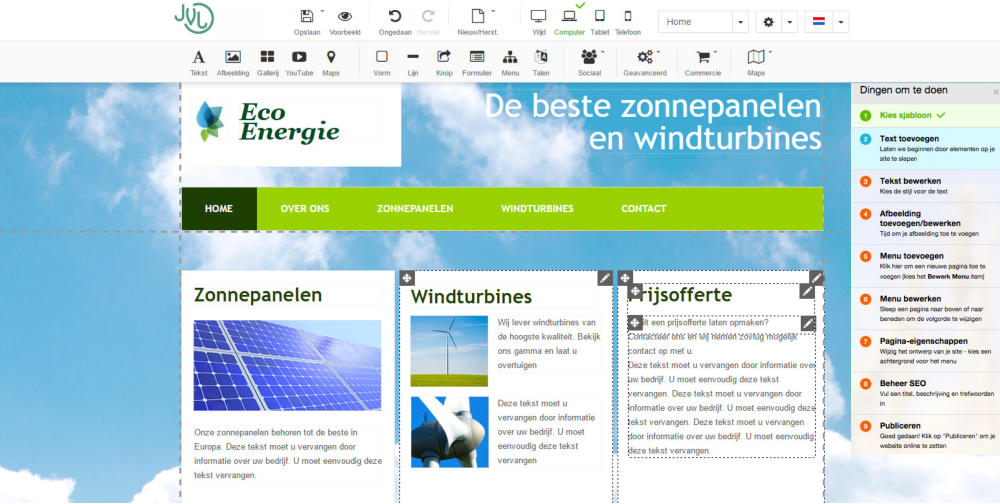Image resolution: width=1000 pixels, height=504 pixels.
Task: Close the Dingen om te doen panel
Action: point(996,93)
